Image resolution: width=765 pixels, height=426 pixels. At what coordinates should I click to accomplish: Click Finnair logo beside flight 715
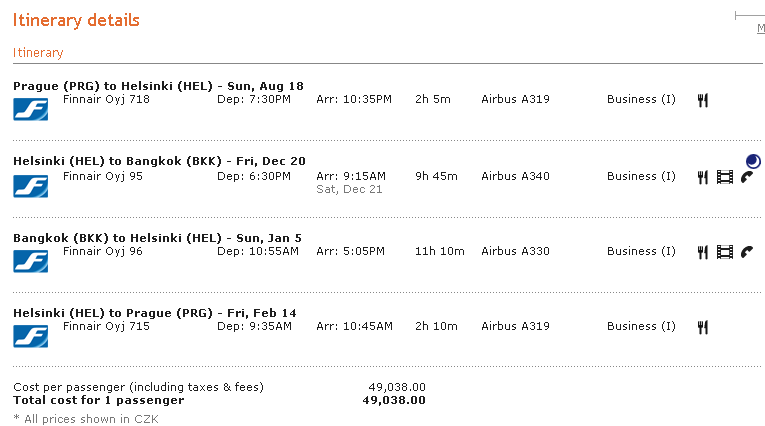(31, 336)
